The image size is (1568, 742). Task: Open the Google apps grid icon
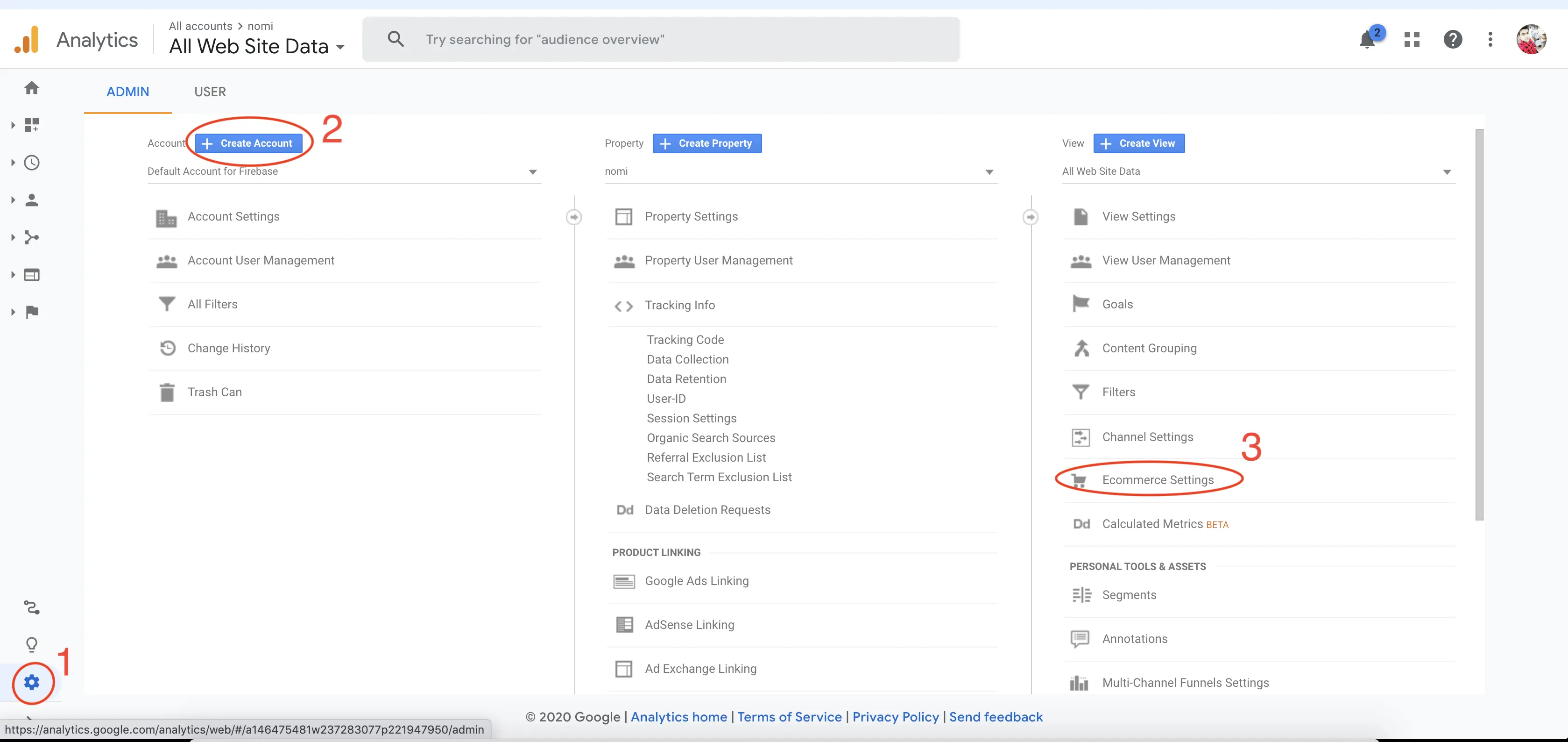[x=1412, y=40]
